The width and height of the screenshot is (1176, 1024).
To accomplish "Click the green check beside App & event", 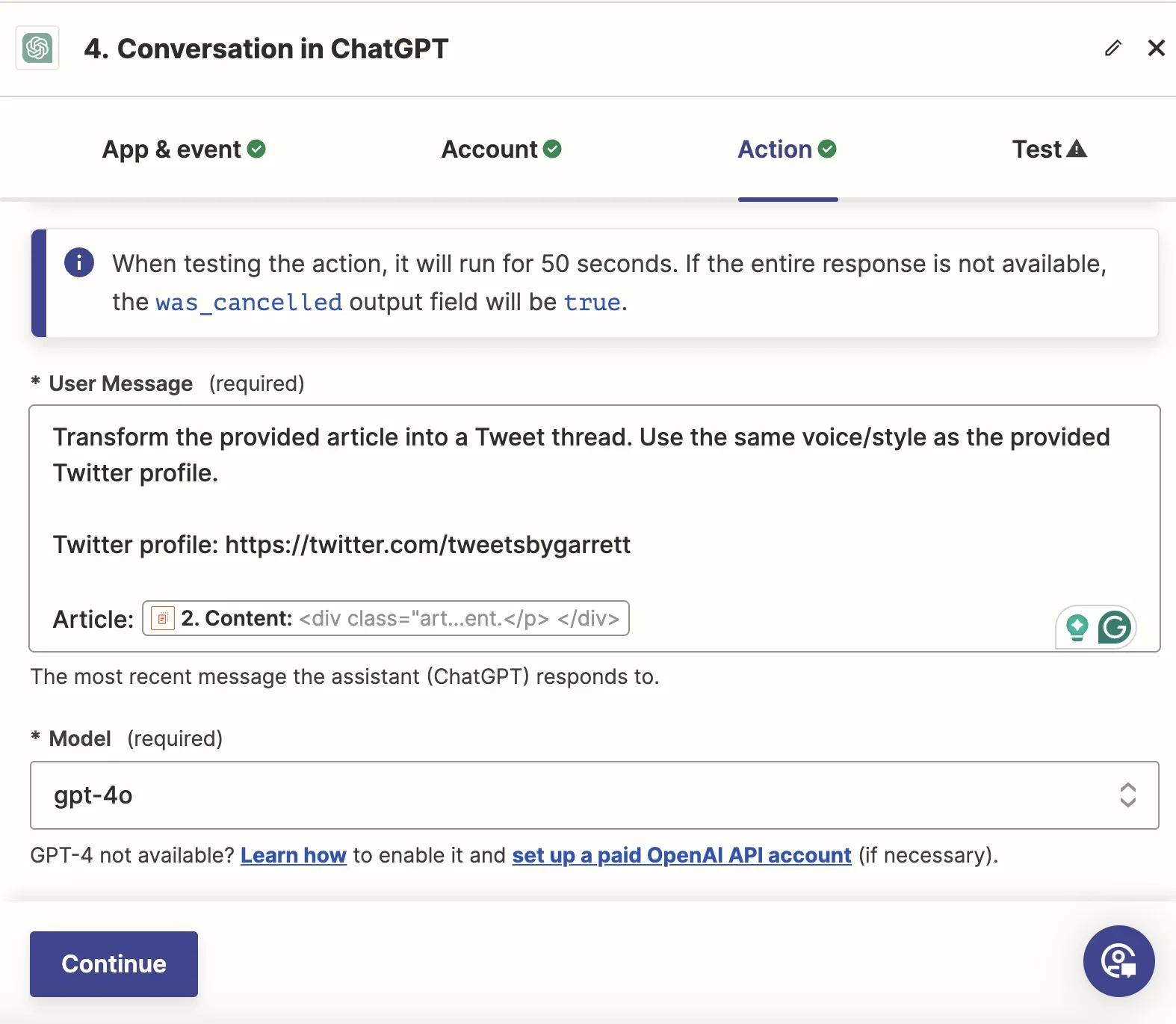I will point(256,149).
